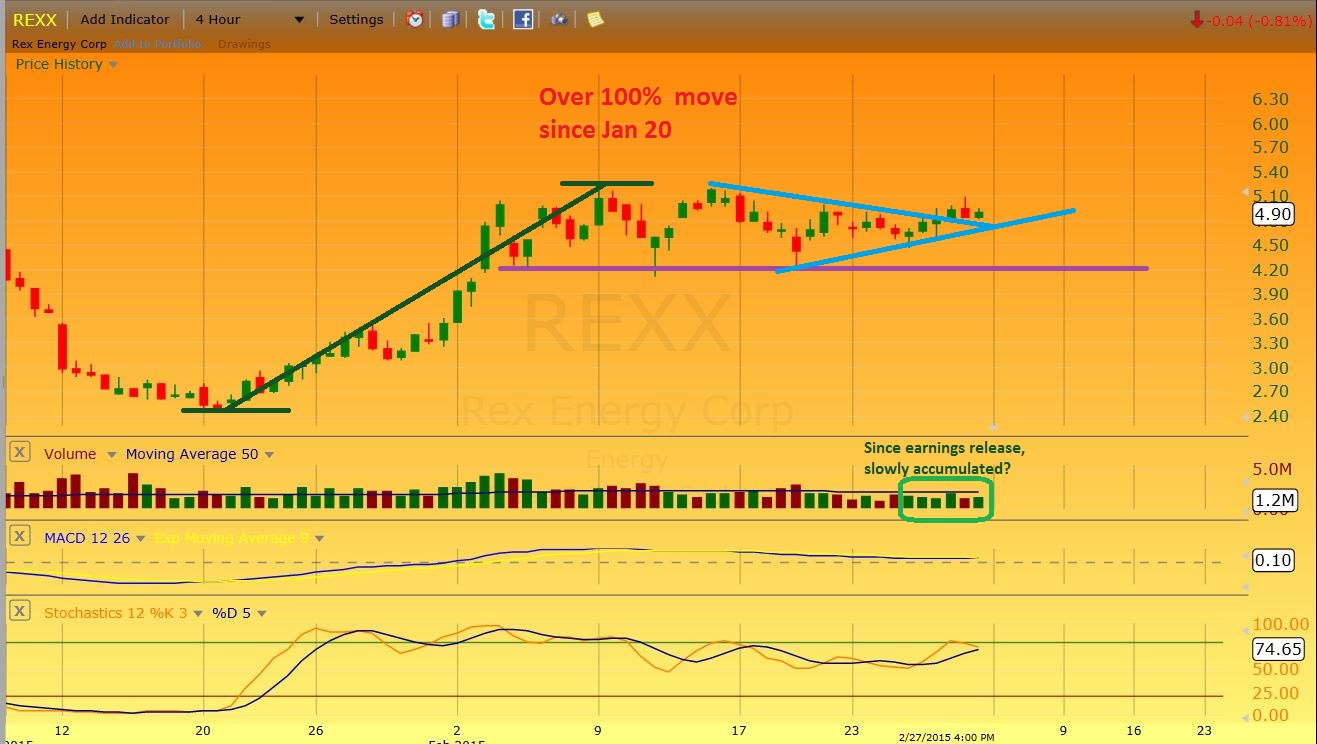Open the Drawings link
Image resolution: width=1317 pixels, height=744 pixels.
click(244, 44)
